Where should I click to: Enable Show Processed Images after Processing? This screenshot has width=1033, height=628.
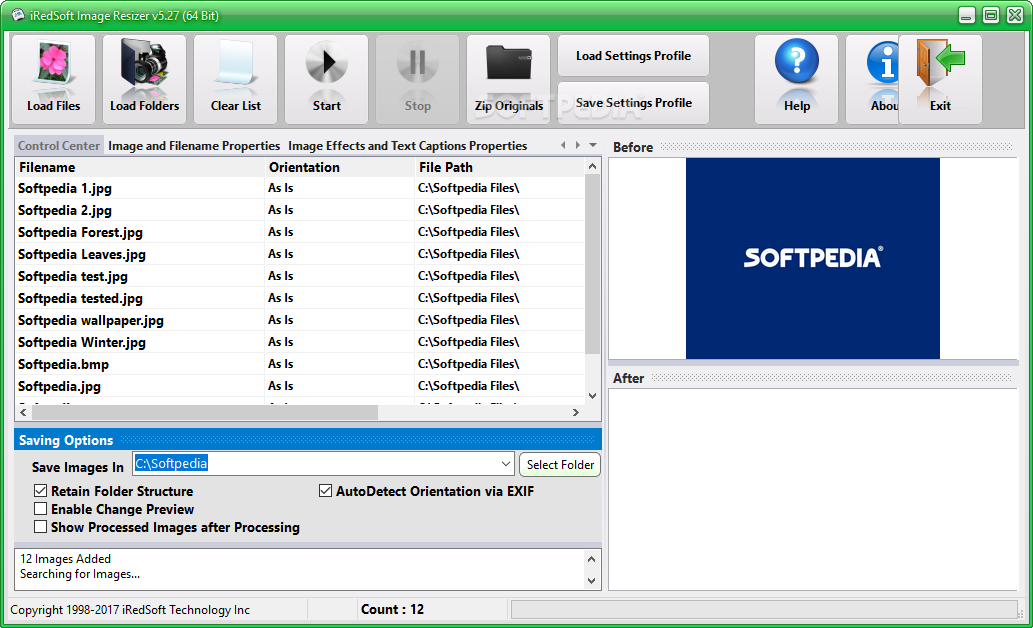[41, 527]
